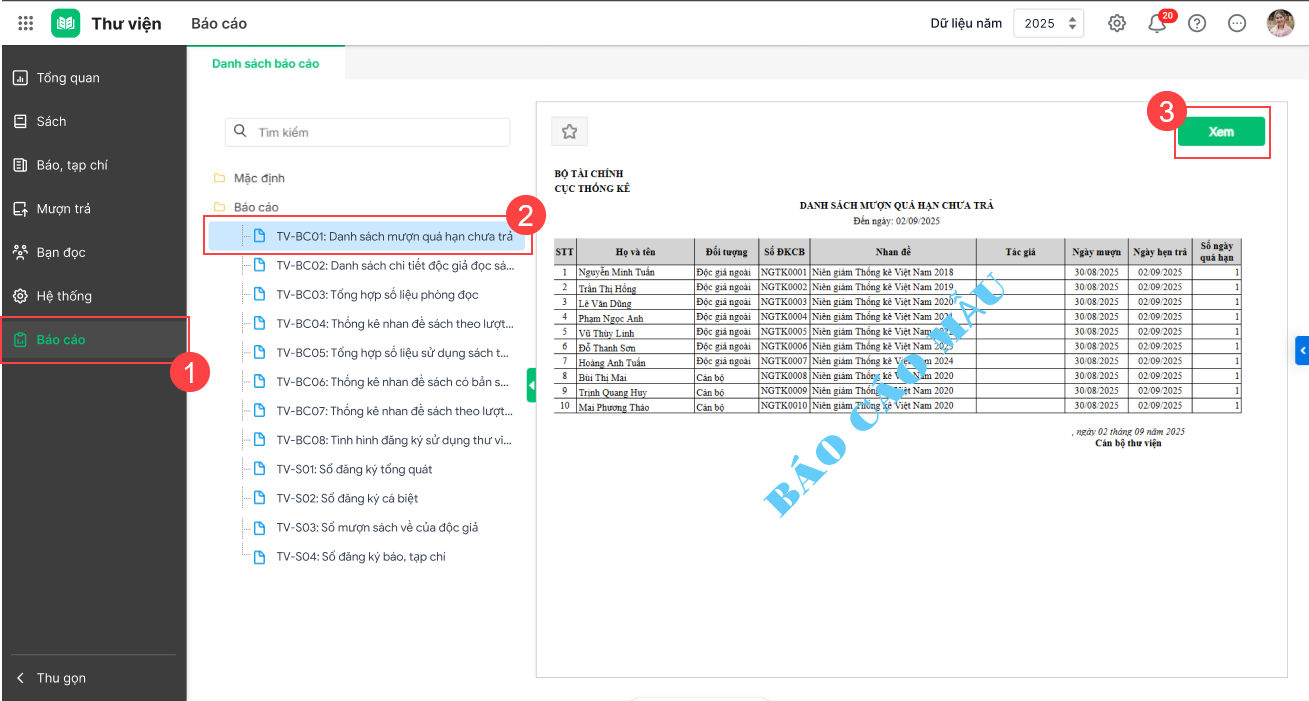This screenshot has width=1309, height=701.
Task: Open notifications bell with 20 badge
Action: coord(1158,22)
